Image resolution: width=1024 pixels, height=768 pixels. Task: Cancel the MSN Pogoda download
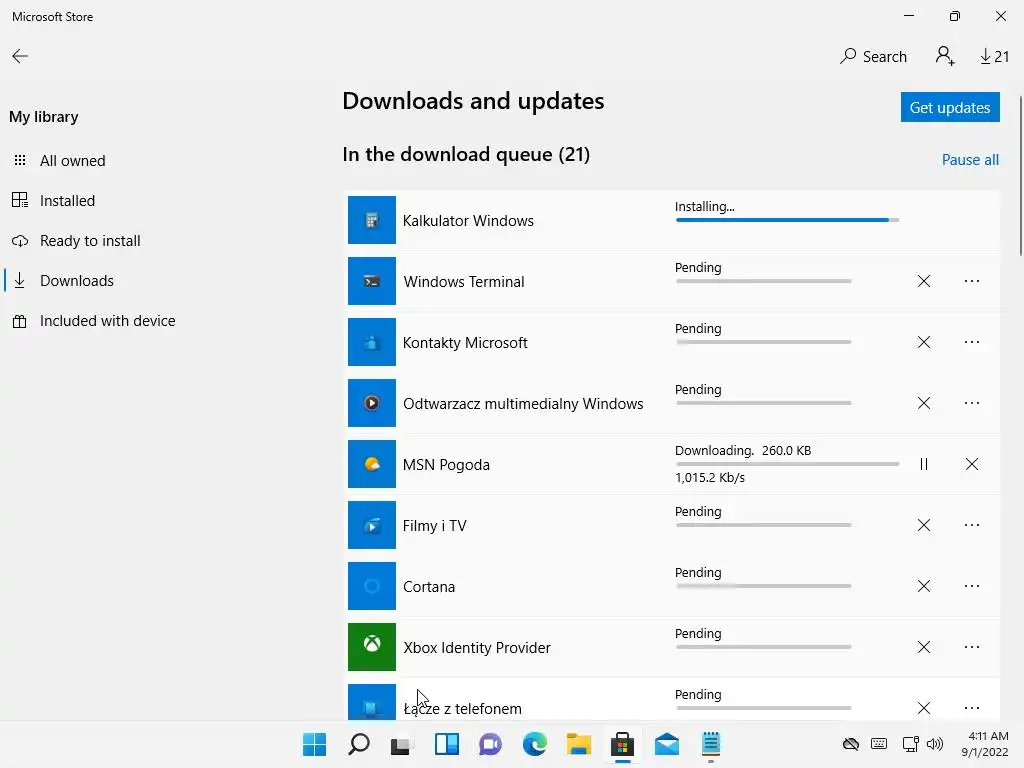tap(972, 464)
